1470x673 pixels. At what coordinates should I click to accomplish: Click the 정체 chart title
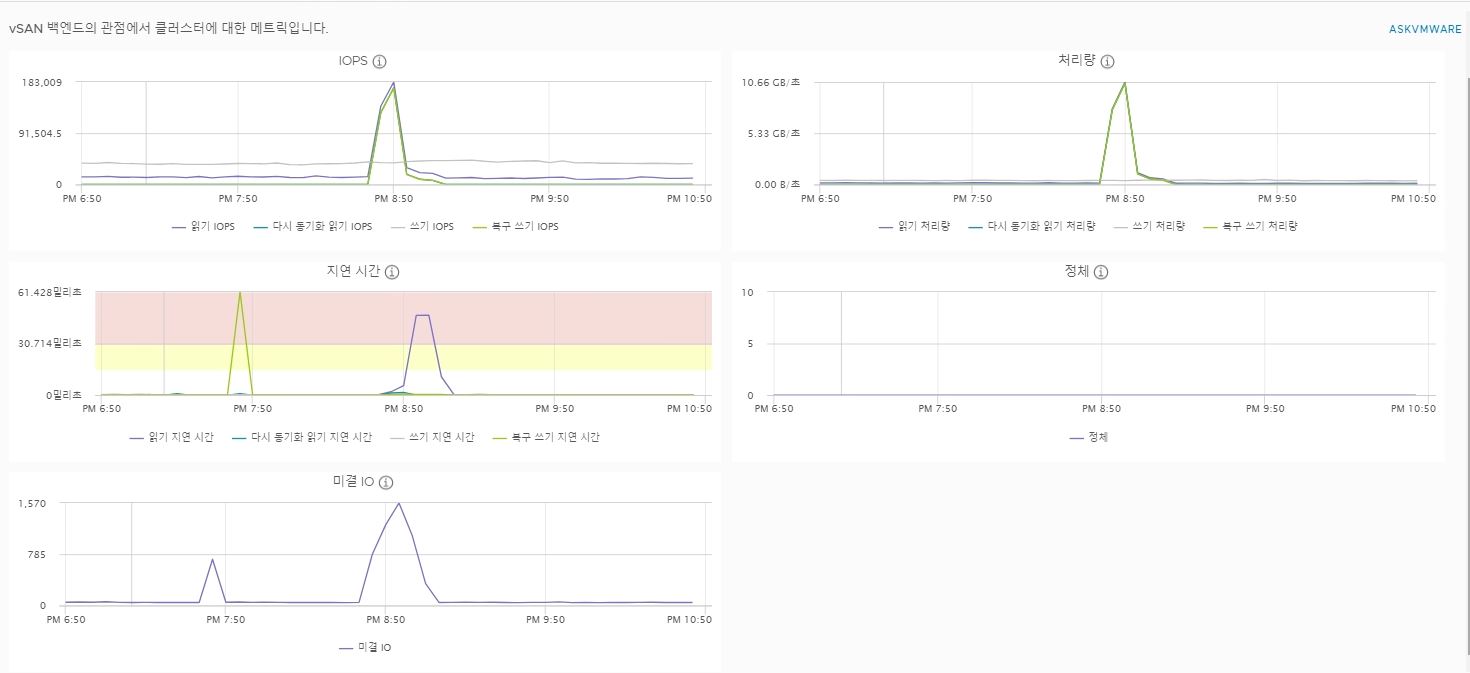(1077, 272)
